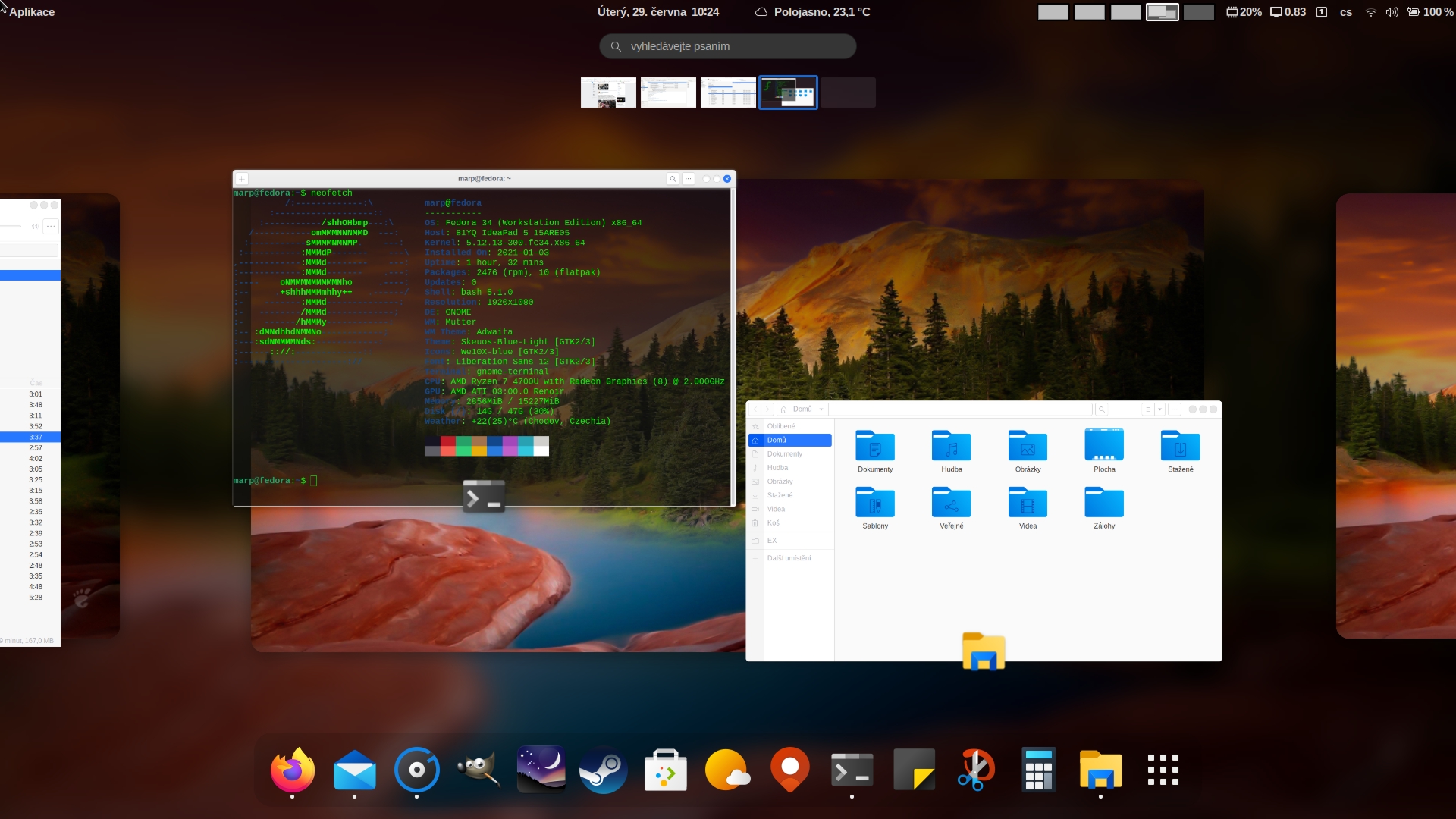This screenshot has width=1456, height=819.
Task: Select the Stažené folder icon
Action: [1180, 446]
